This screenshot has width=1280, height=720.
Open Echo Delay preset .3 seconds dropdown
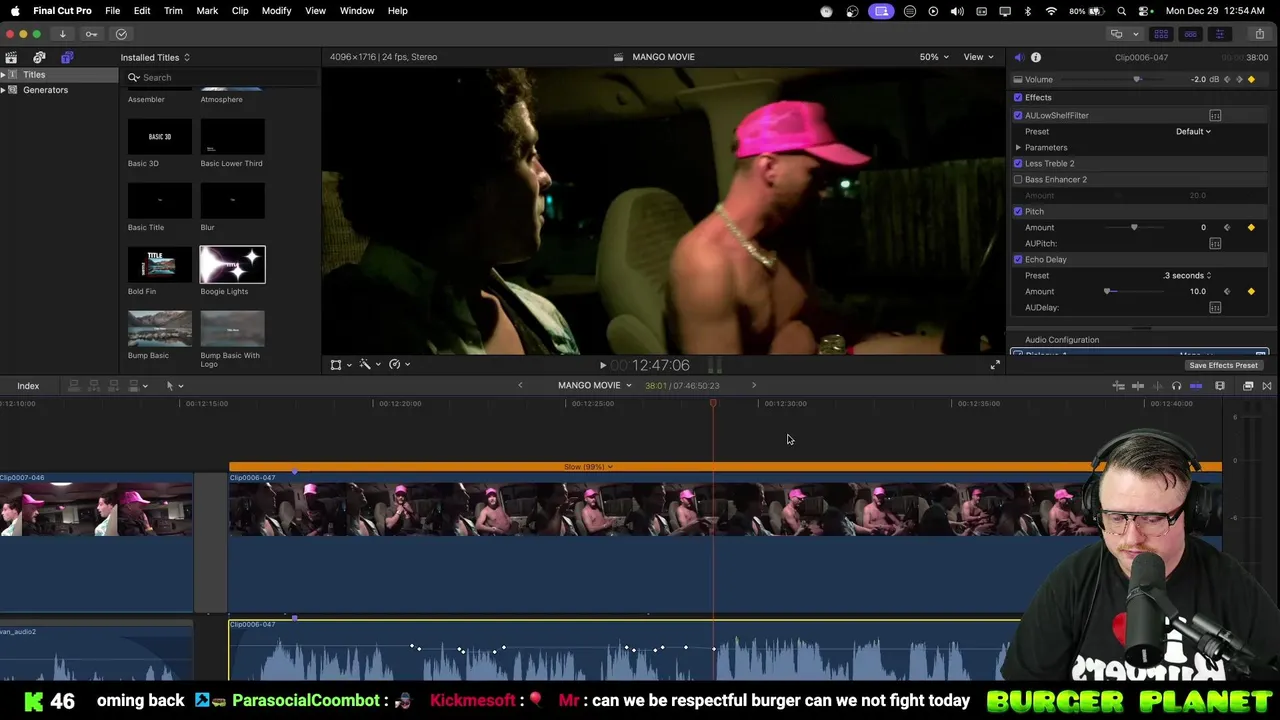(1187, 275)
